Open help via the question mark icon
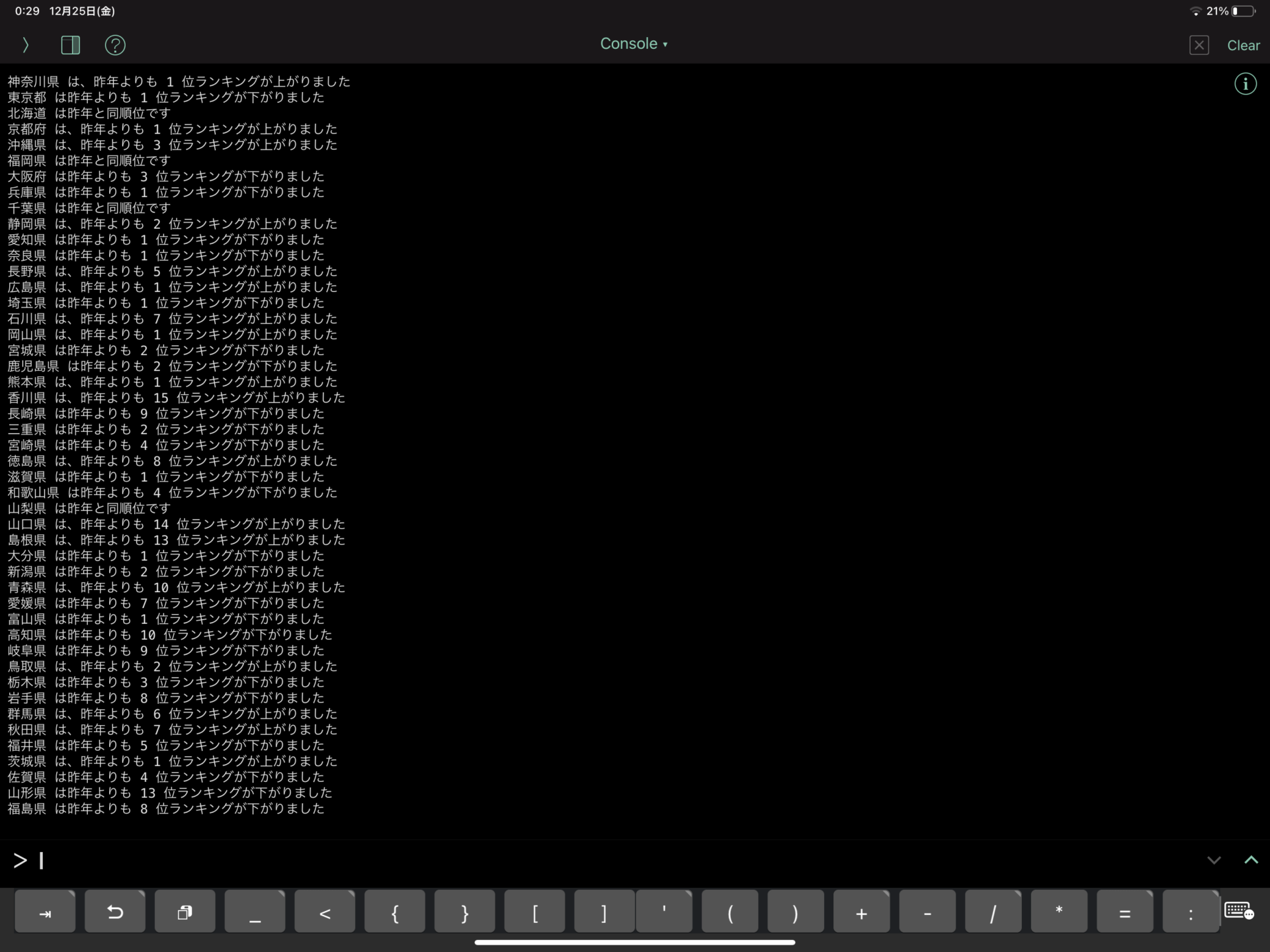Image resolution: width=1270 pixels, height=952 pixels. point(115,45)
